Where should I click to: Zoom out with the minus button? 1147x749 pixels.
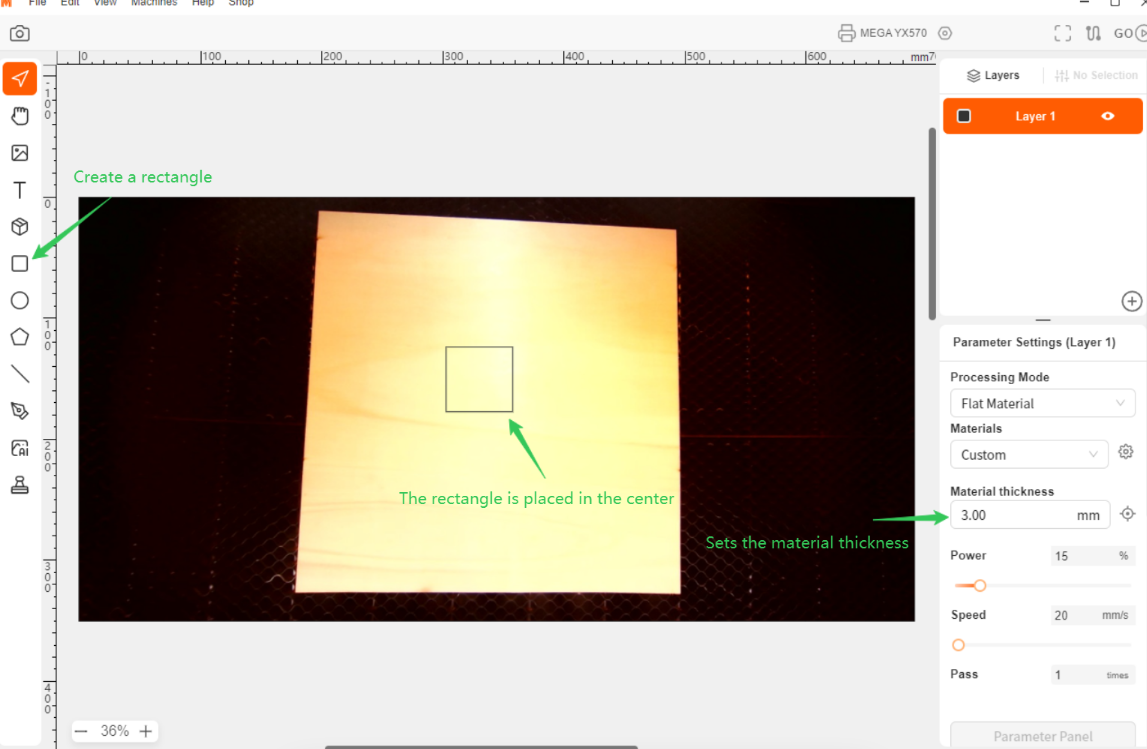[x=81, y=731]
